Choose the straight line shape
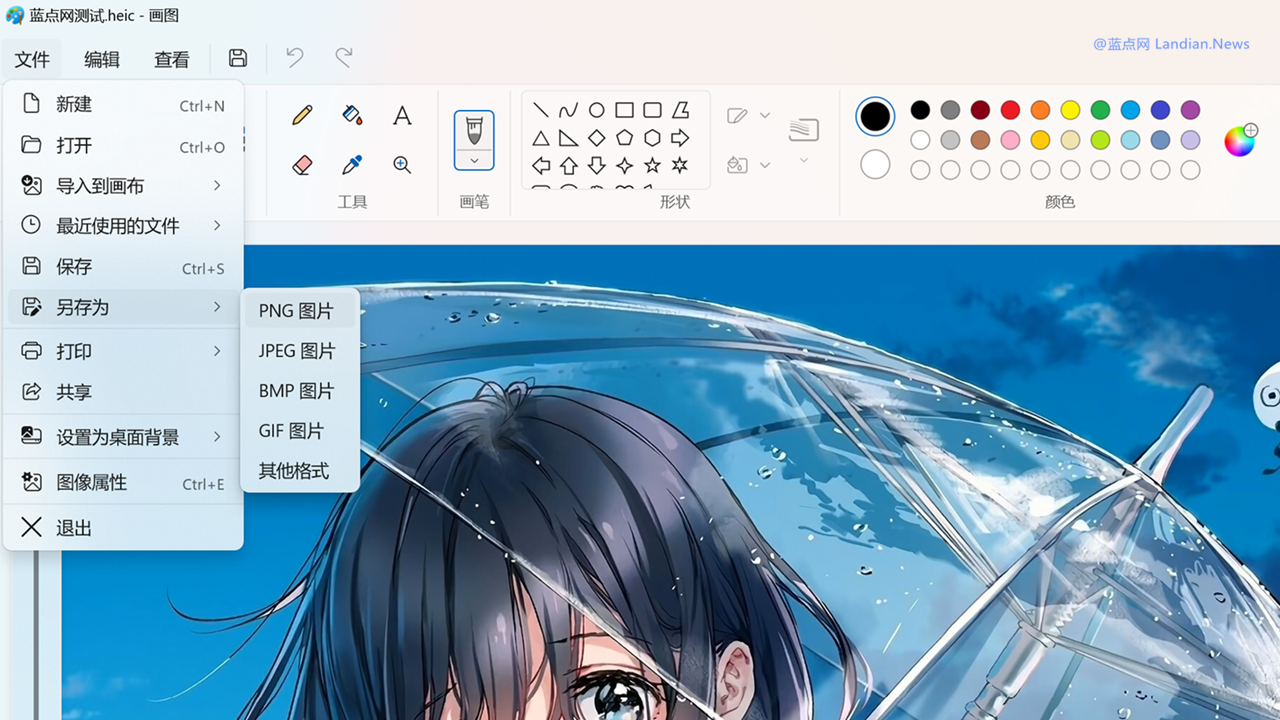This screenshot has width=1280, height=720. tap(541, 110)
